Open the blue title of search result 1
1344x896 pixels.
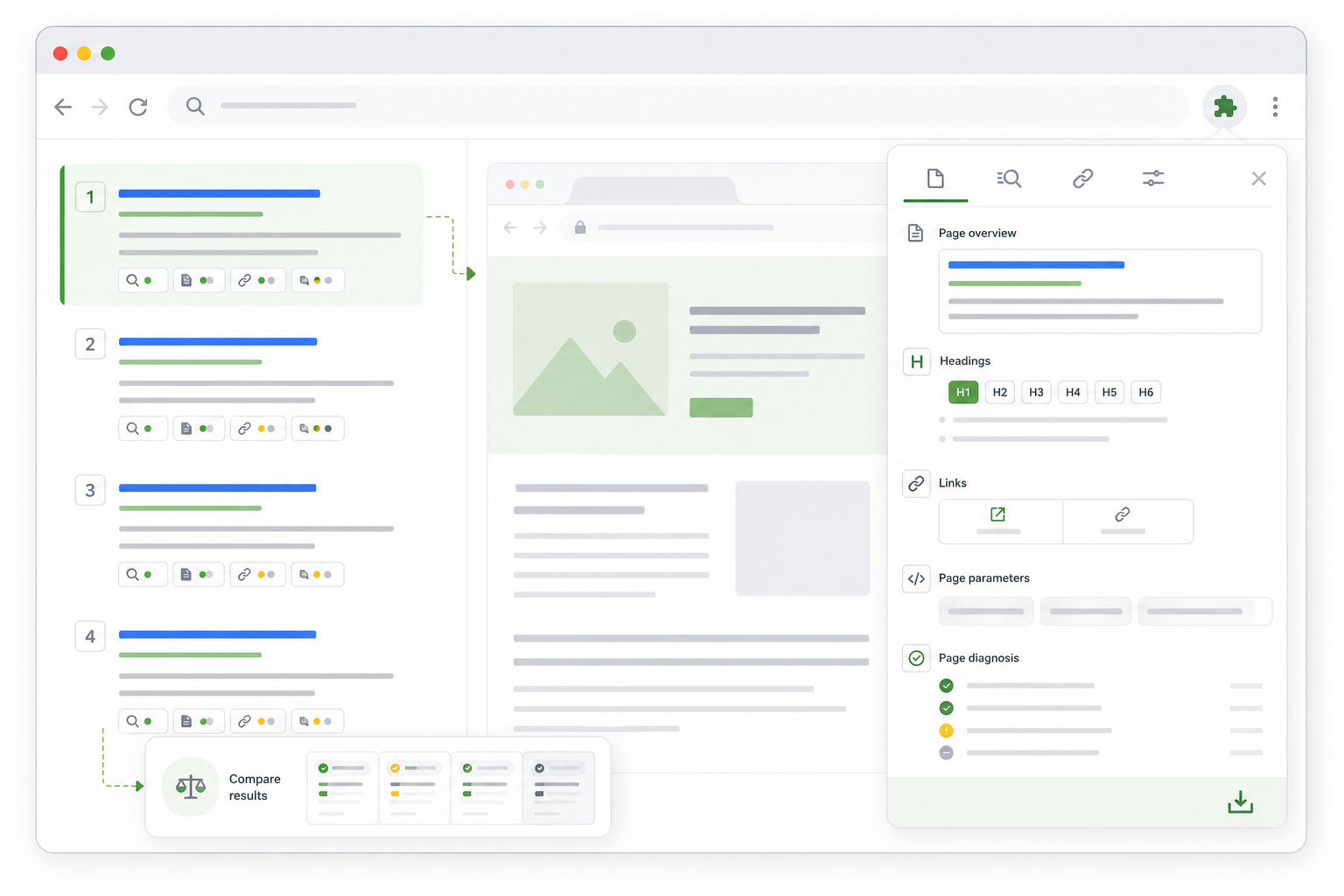[x=220, y=193]
